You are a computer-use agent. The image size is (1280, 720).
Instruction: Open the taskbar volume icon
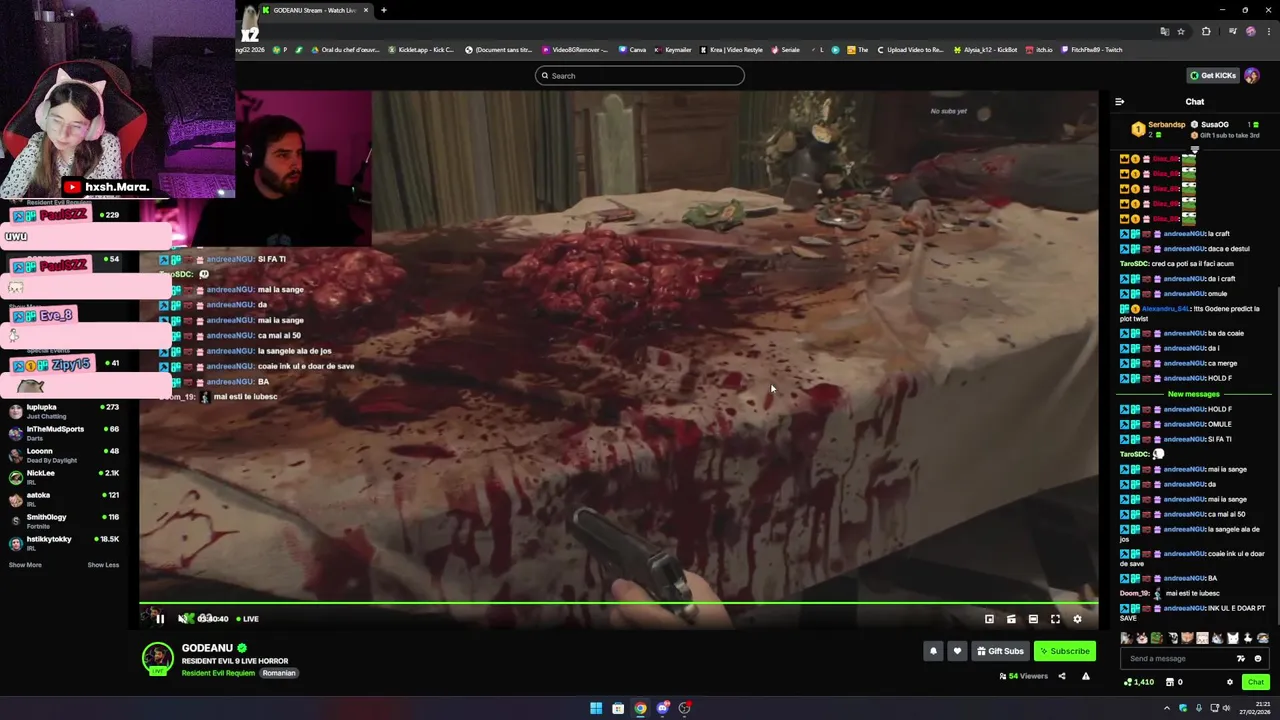[1226, 708]
